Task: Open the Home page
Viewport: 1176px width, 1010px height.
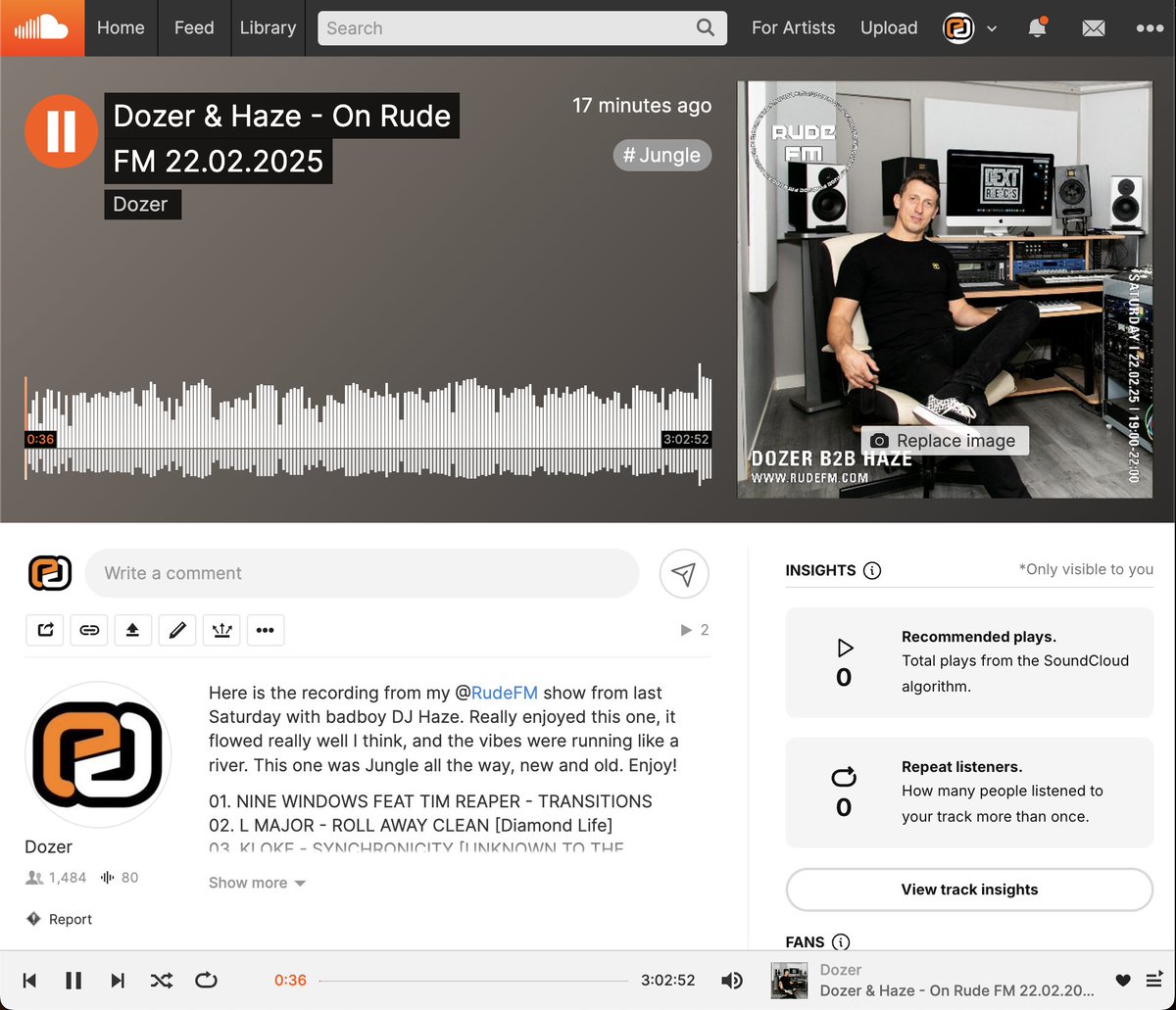Action: [121, 27]
